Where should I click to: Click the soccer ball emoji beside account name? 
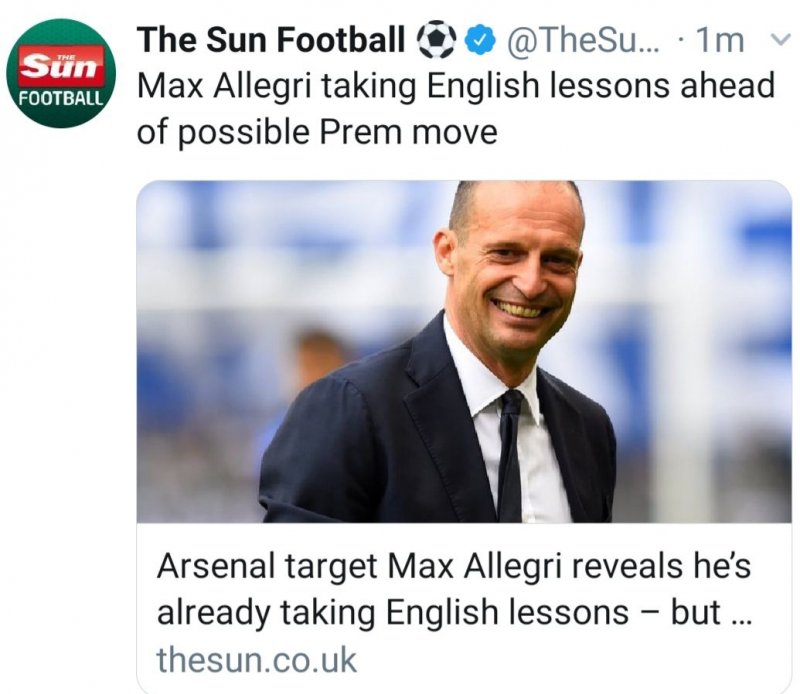436,40
